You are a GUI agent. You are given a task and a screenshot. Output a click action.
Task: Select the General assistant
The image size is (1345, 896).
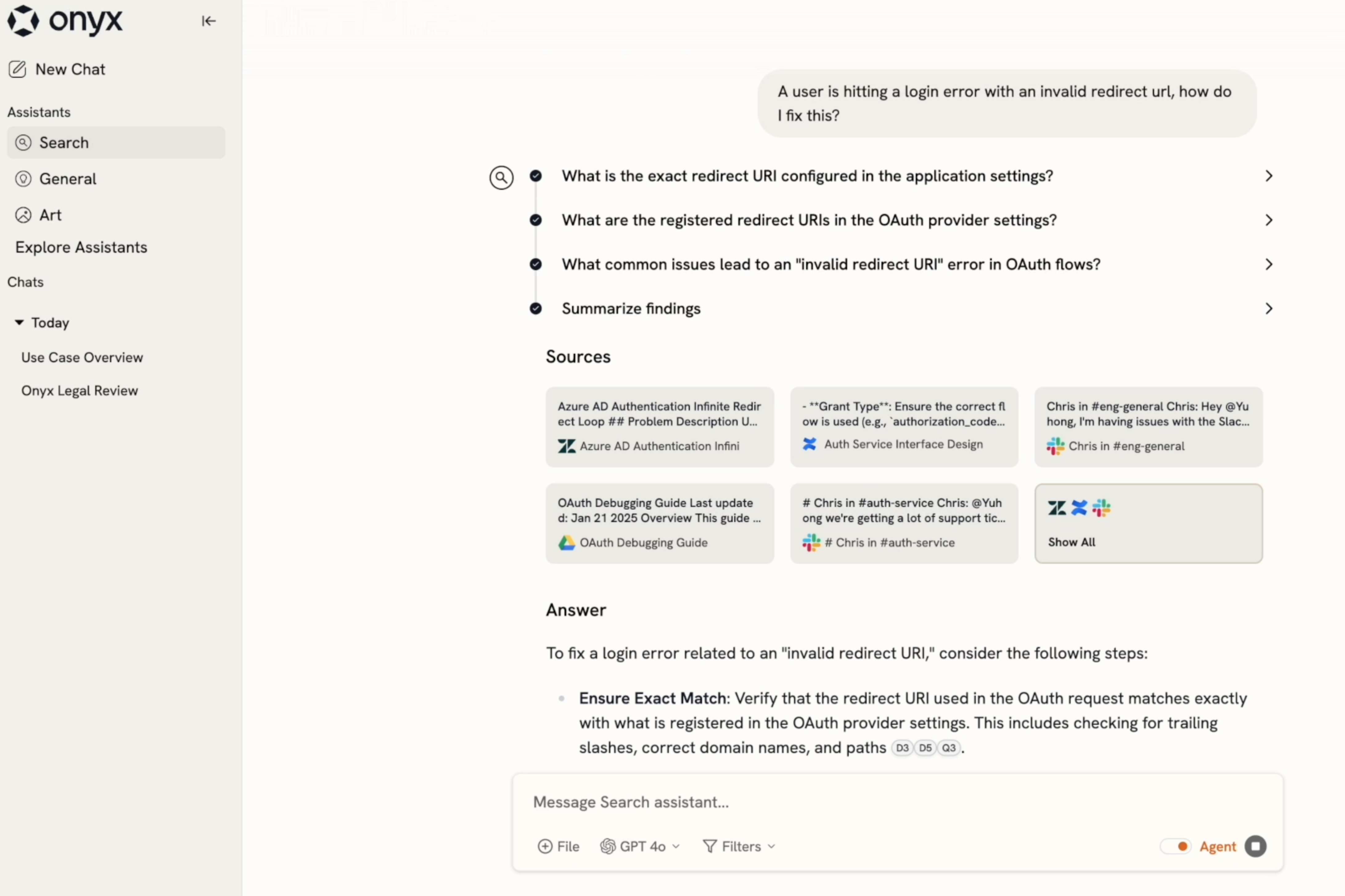click(x=68, y=179)
